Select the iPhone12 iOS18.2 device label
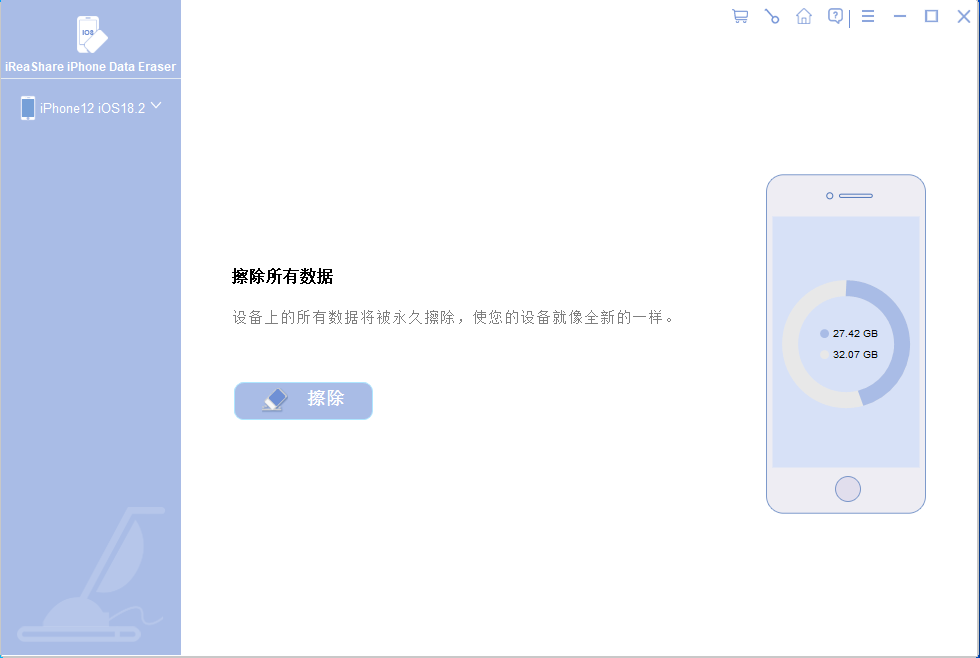 pos(92,108)
